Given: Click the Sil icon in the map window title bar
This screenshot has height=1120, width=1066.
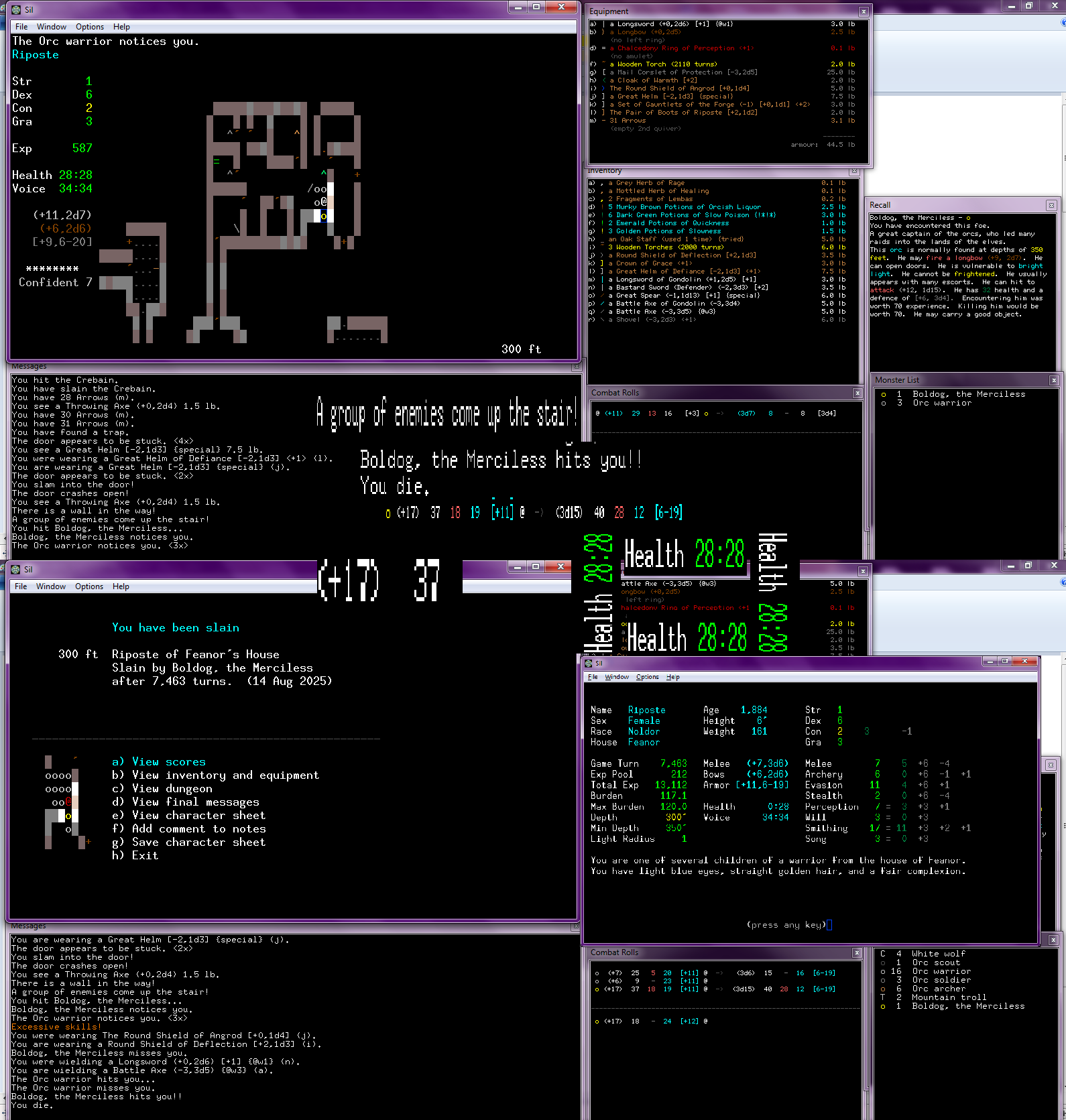Looking at the screenshot, I should click(x=16, y=10).
